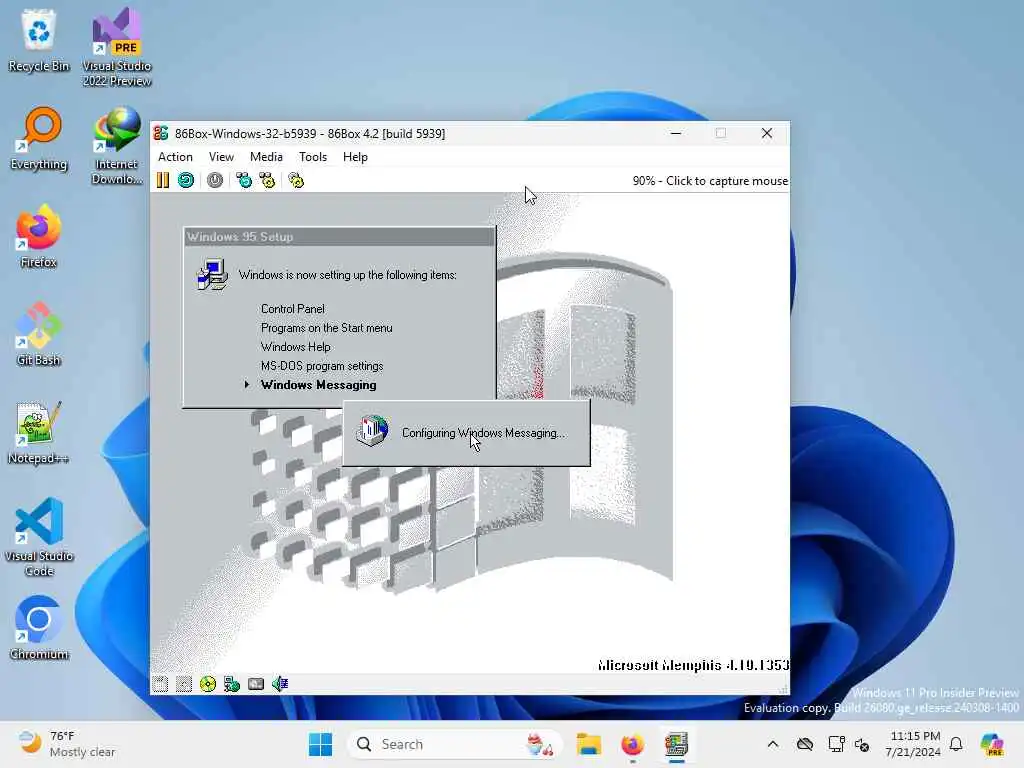Open Visual Studio Code desktop icon
1024x768 pixels.
[x=39, y=537]
